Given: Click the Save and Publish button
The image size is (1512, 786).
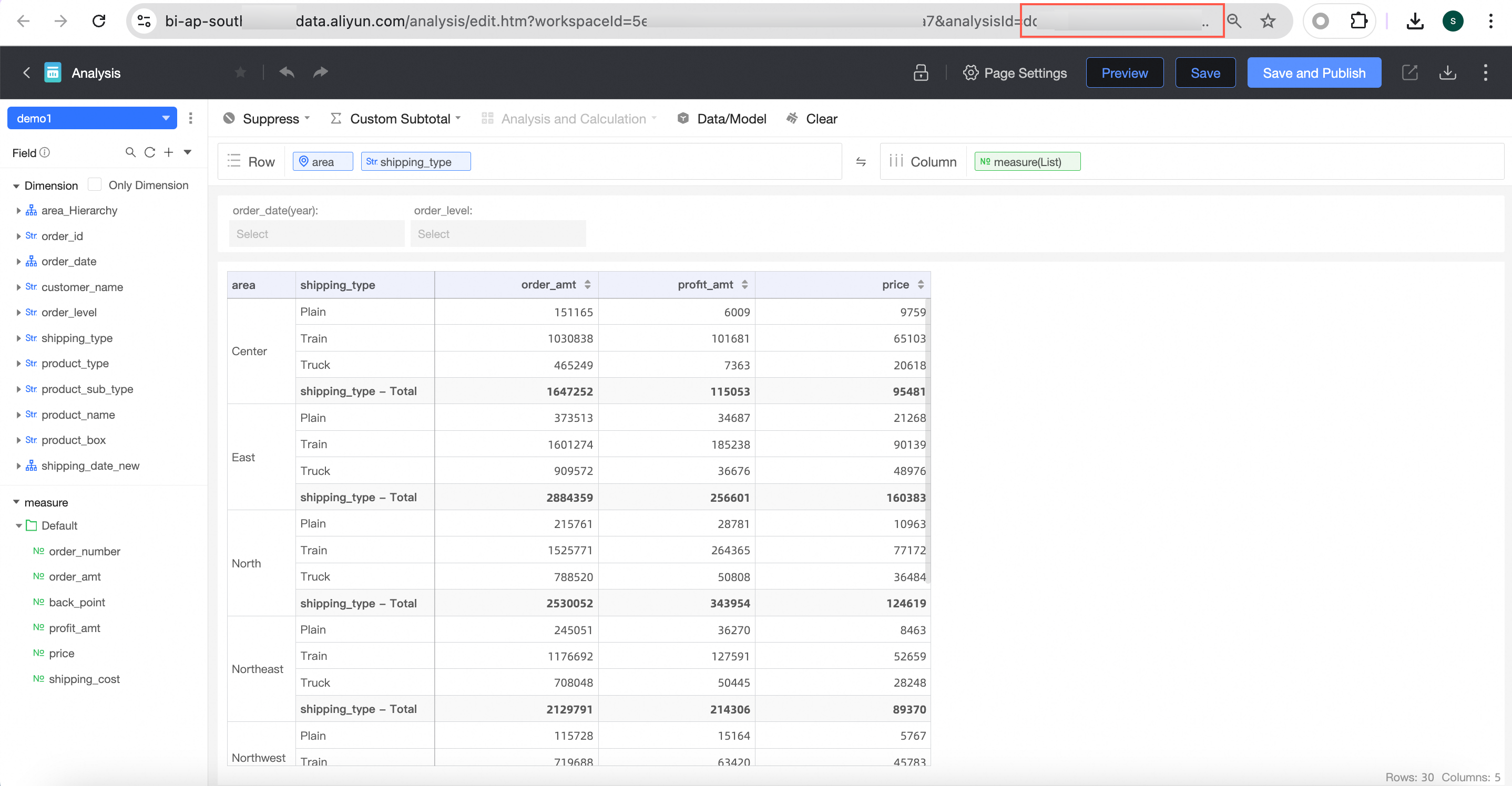Looking at the screenshot, I should coord(1314,73).
